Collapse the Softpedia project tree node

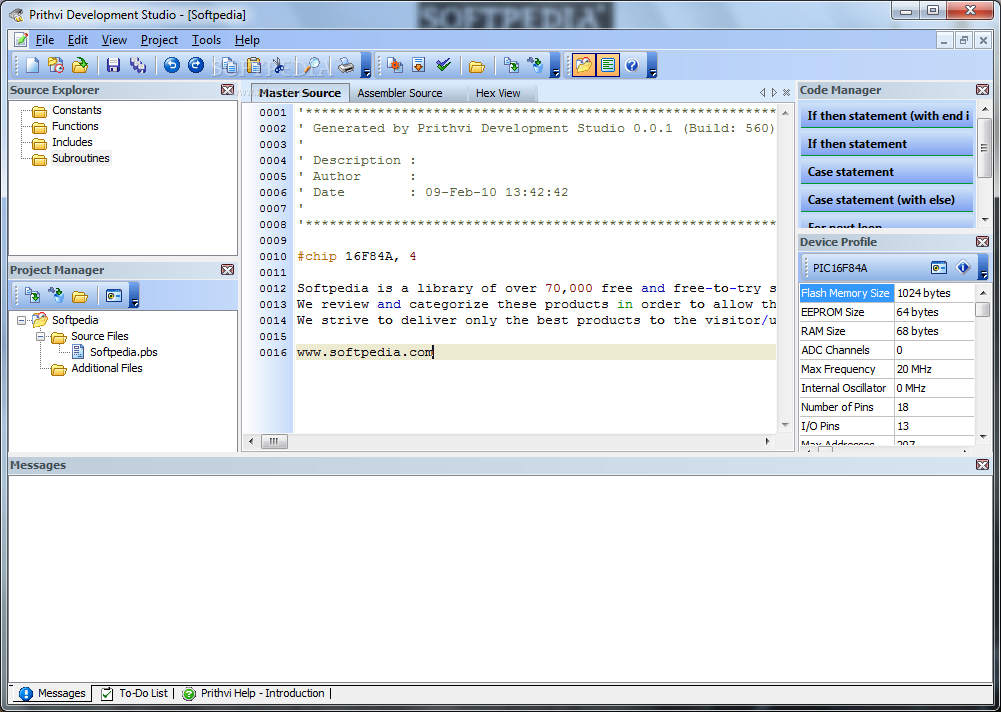click(x=22, y=320)
